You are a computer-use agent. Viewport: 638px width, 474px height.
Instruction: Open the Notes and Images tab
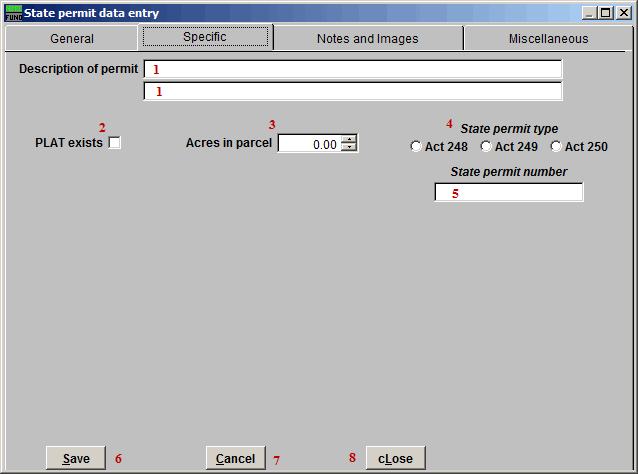tap(367, 38)
